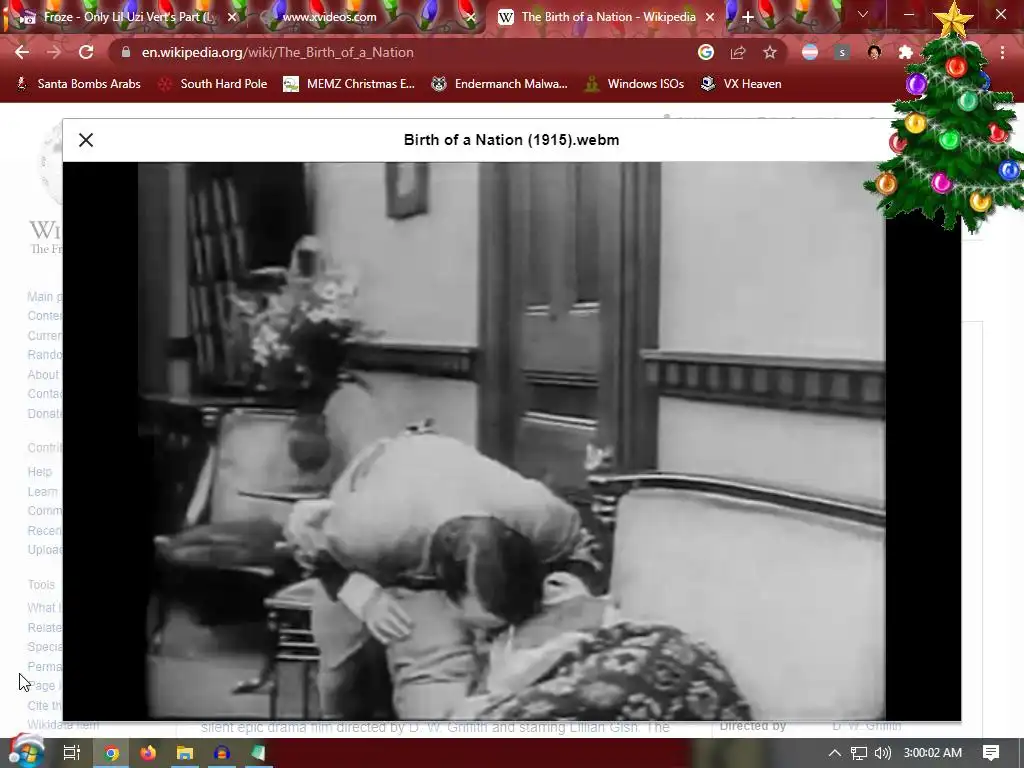
Task: Close the www.xvideos.com tab
Action: (471, 17)
